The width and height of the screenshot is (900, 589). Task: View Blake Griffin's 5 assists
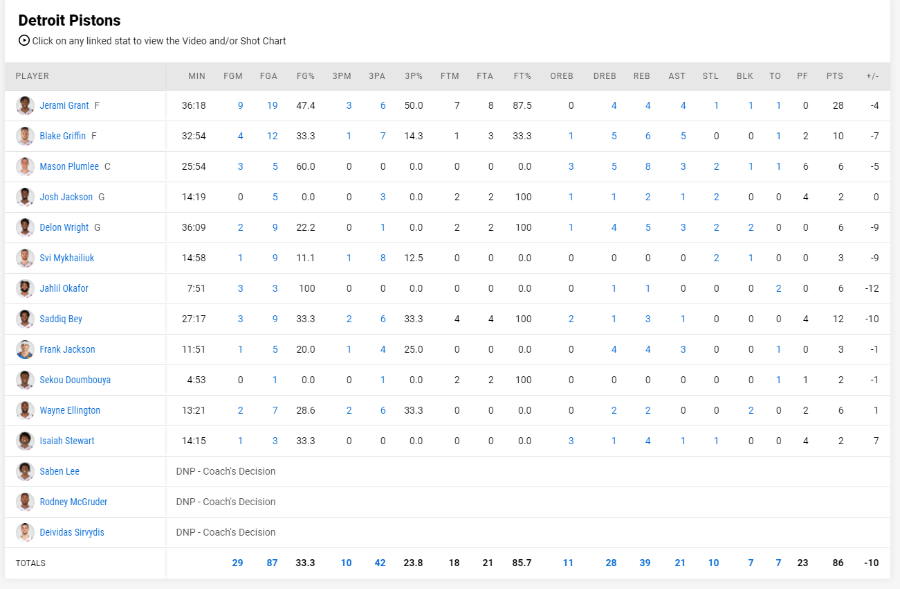(683, 136)
